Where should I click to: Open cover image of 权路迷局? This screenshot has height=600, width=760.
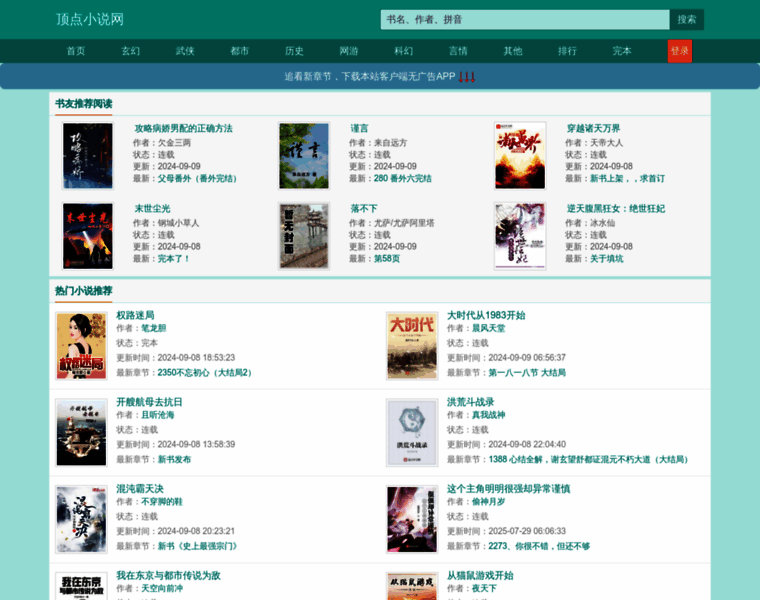81,346
